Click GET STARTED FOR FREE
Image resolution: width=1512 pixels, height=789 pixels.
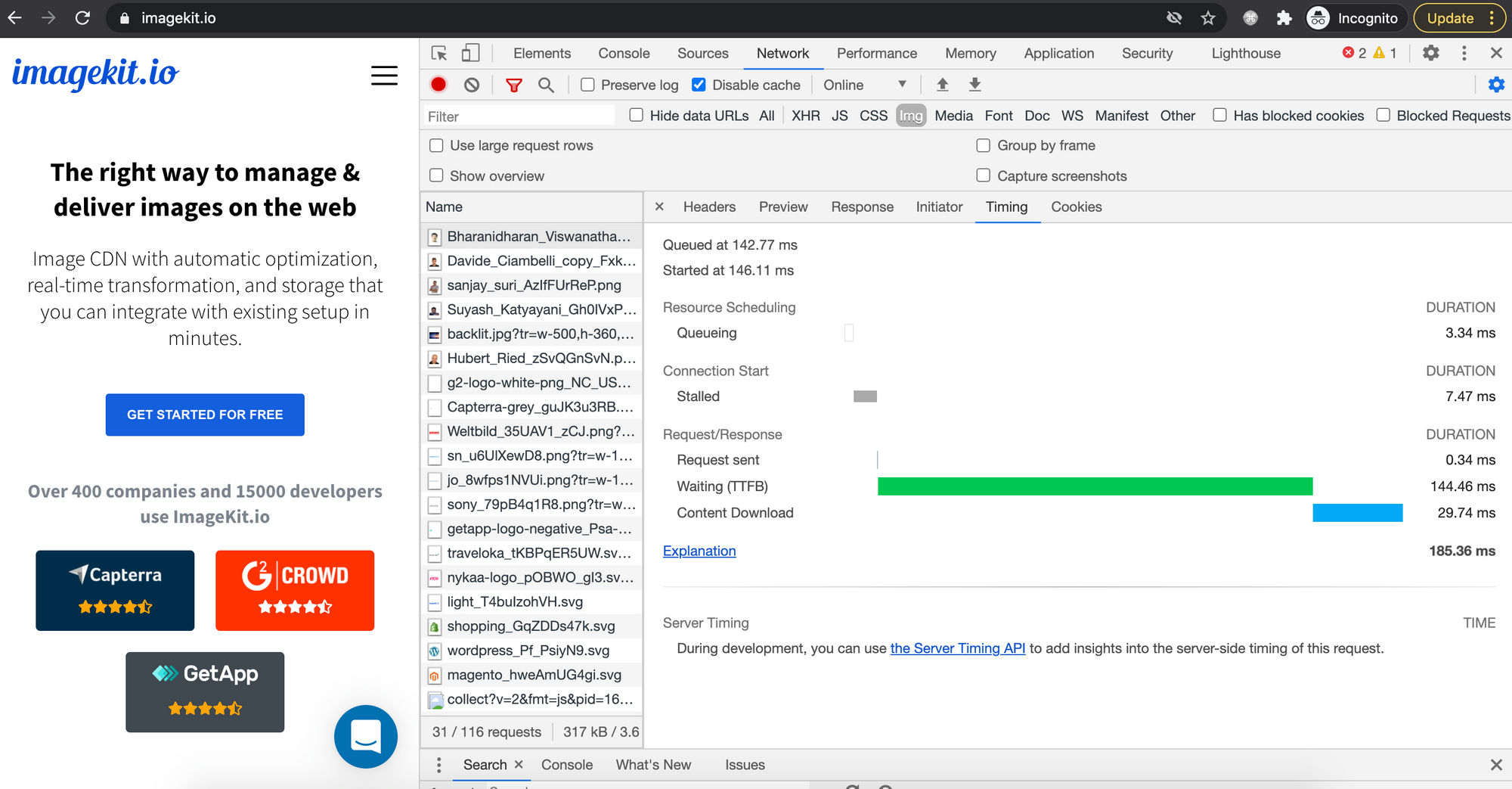[x=204, y=415]
